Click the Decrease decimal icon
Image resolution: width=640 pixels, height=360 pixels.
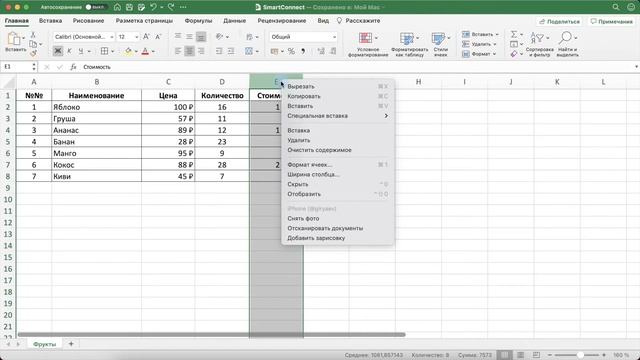(333, 51)
